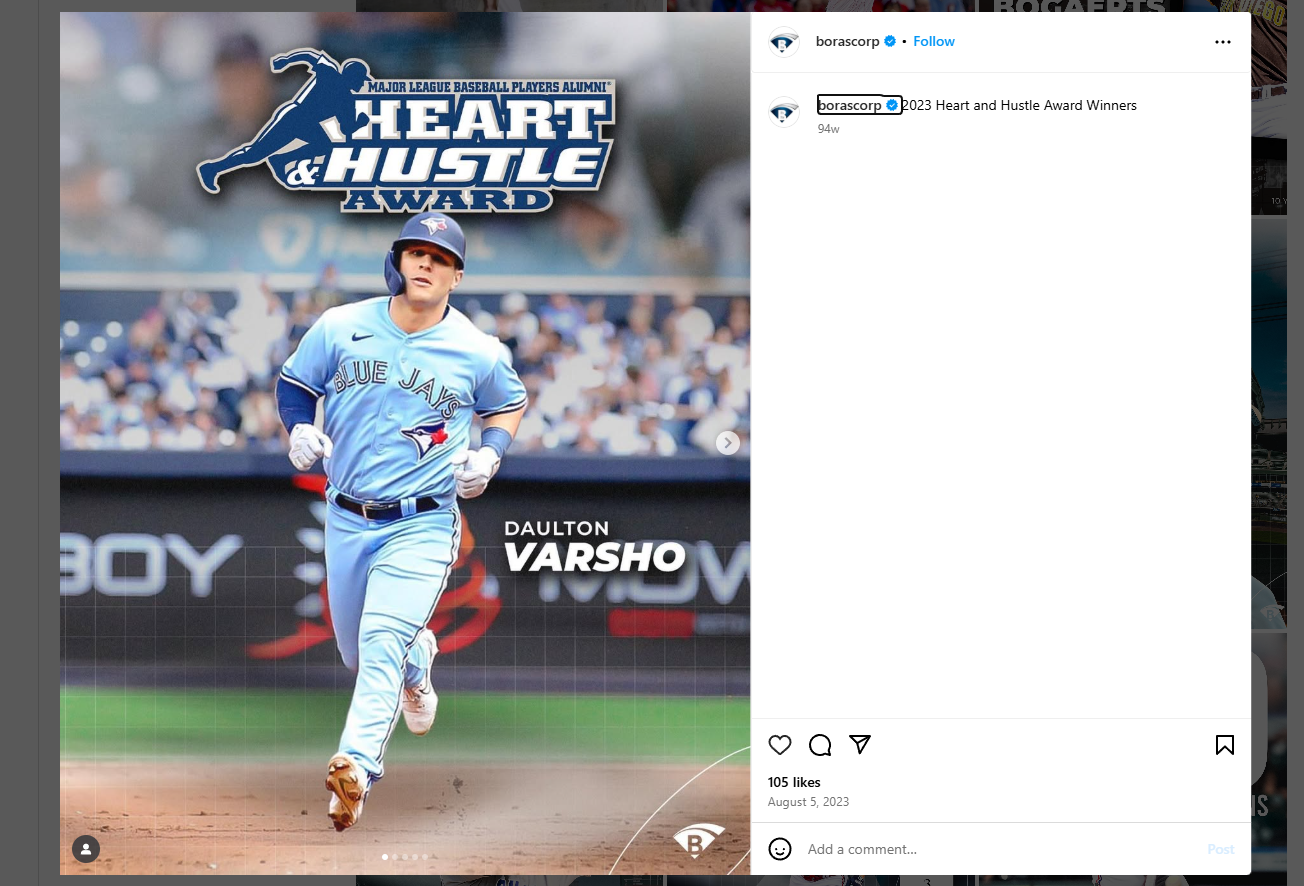Image resolution: width=1304 pixels, height=886 pixels.
Task: Open the three-dot more options menu
Action: coord(1223,42)
